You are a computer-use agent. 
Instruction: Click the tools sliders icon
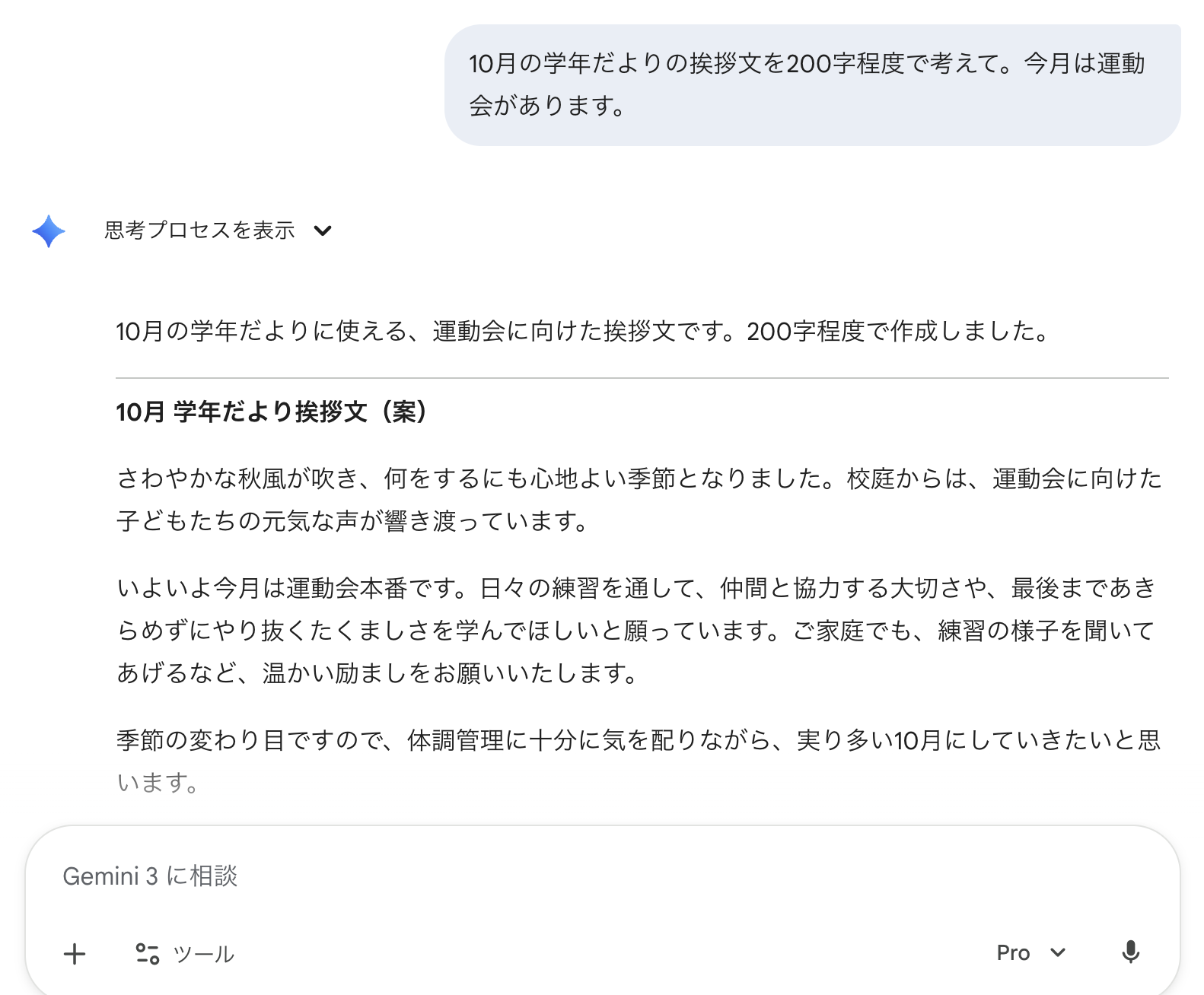pos(147,953)
